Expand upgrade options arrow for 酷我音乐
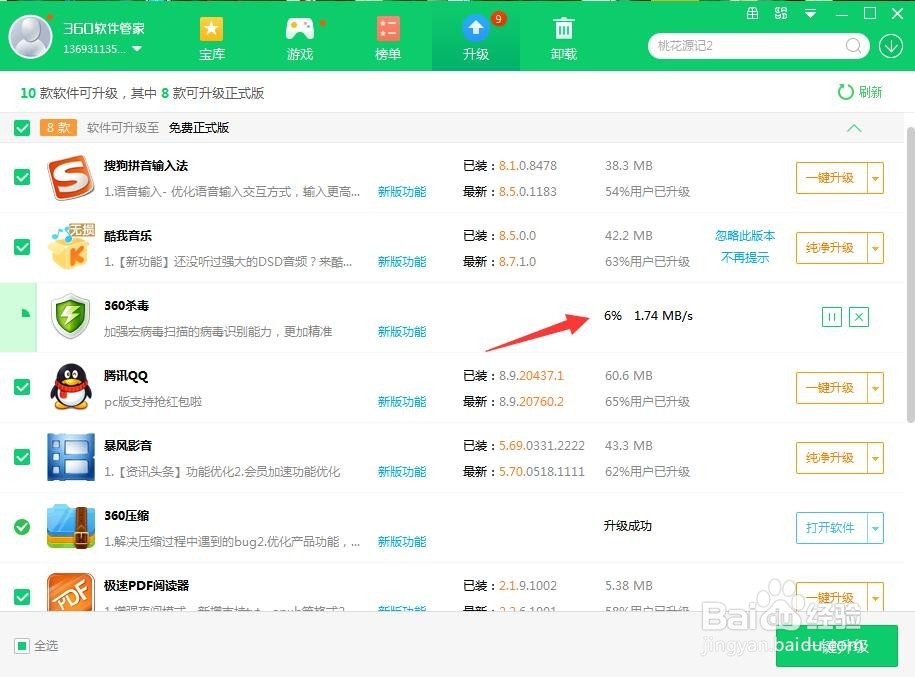915x677 pixels. 875,248
